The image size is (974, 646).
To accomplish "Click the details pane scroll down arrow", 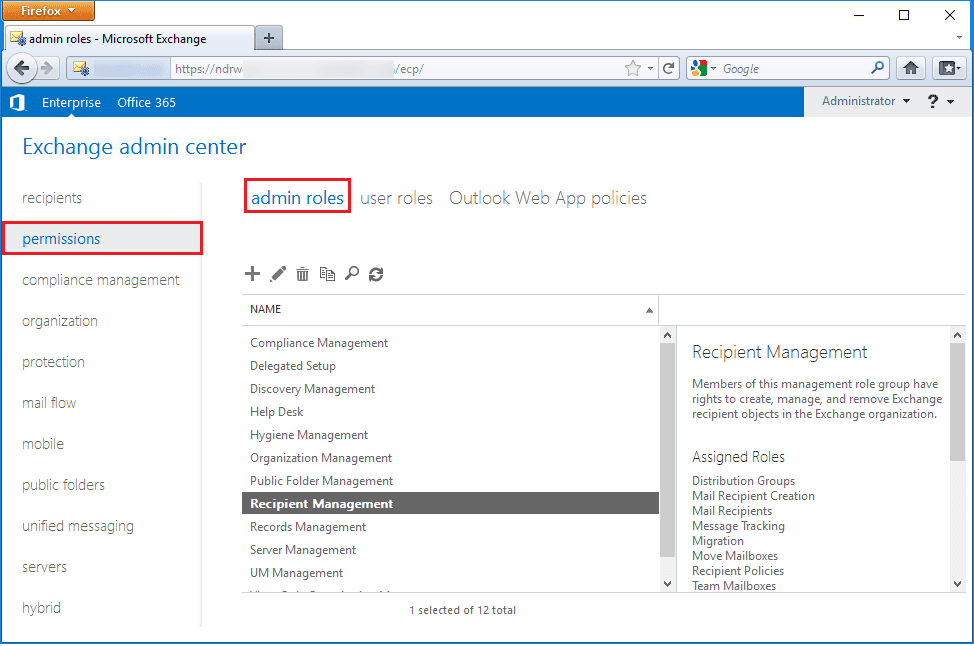I will 957,584.
